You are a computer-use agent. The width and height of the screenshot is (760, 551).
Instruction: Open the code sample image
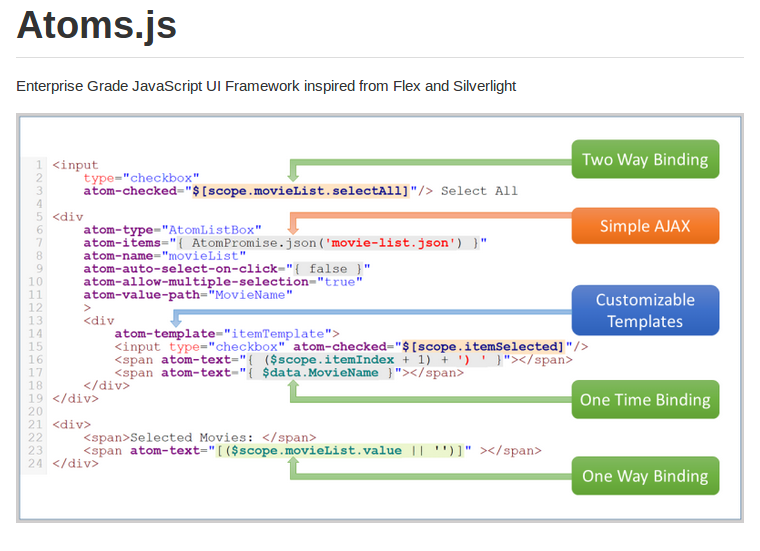pos(380,318)
